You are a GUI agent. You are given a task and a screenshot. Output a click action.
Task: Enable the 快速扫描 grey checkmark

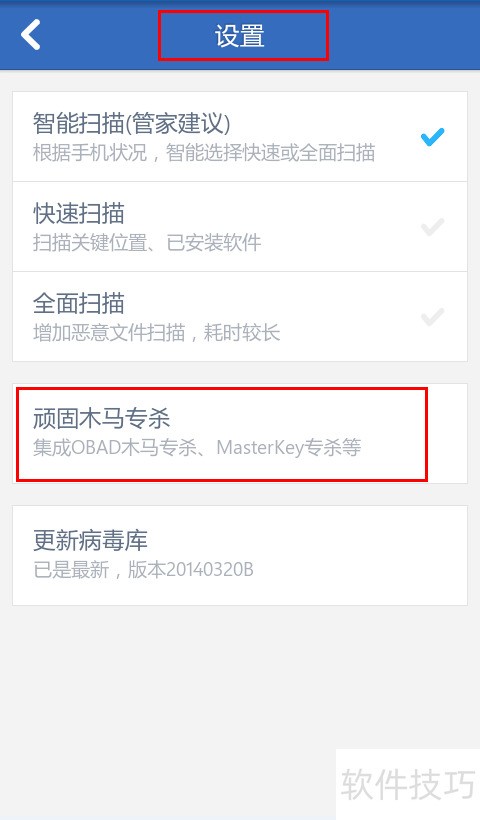[432, 227]
